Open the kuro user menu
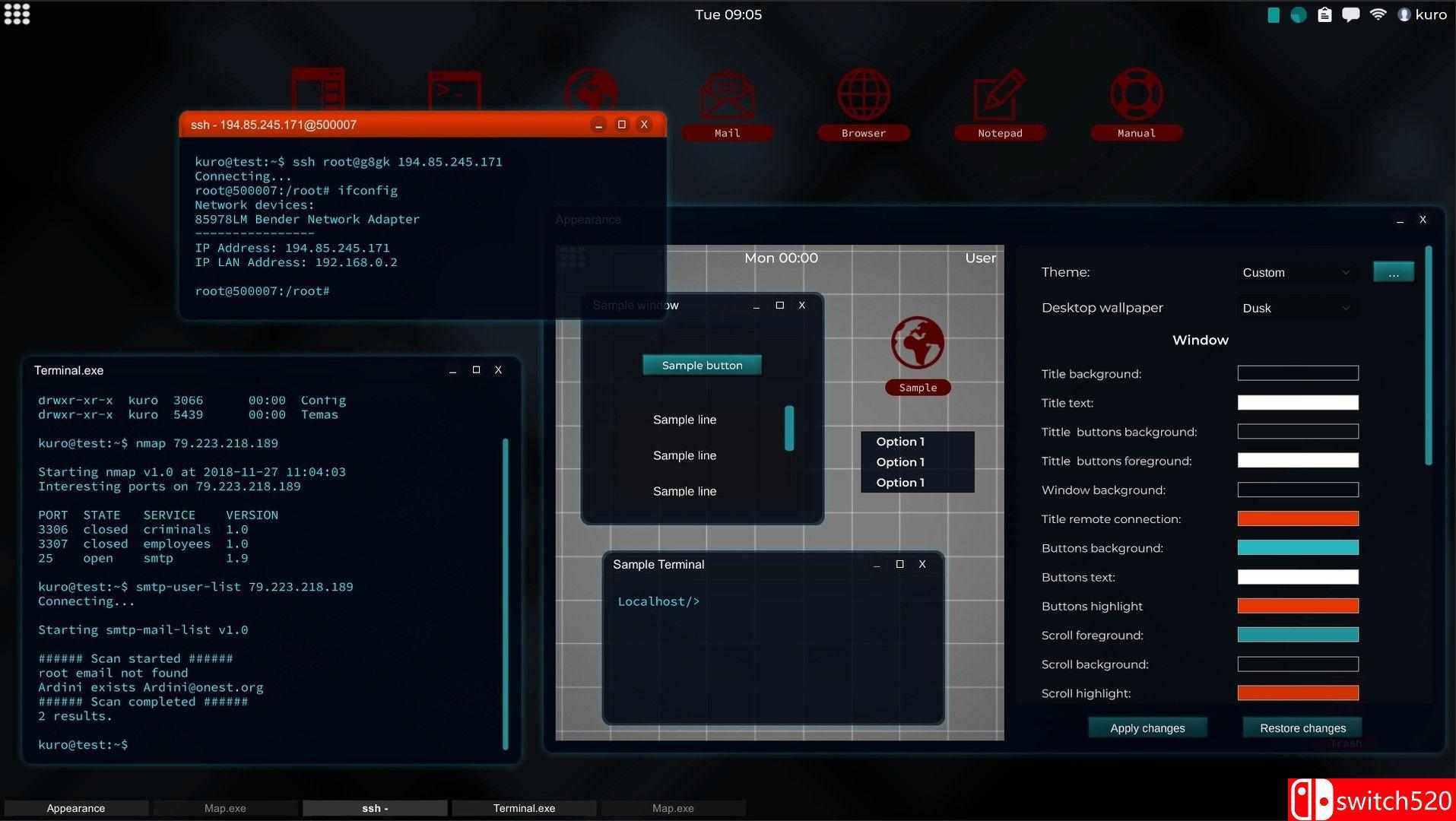Image resolution: width=1456 pixels, height=821 pixels. [x=1423, y=14]
